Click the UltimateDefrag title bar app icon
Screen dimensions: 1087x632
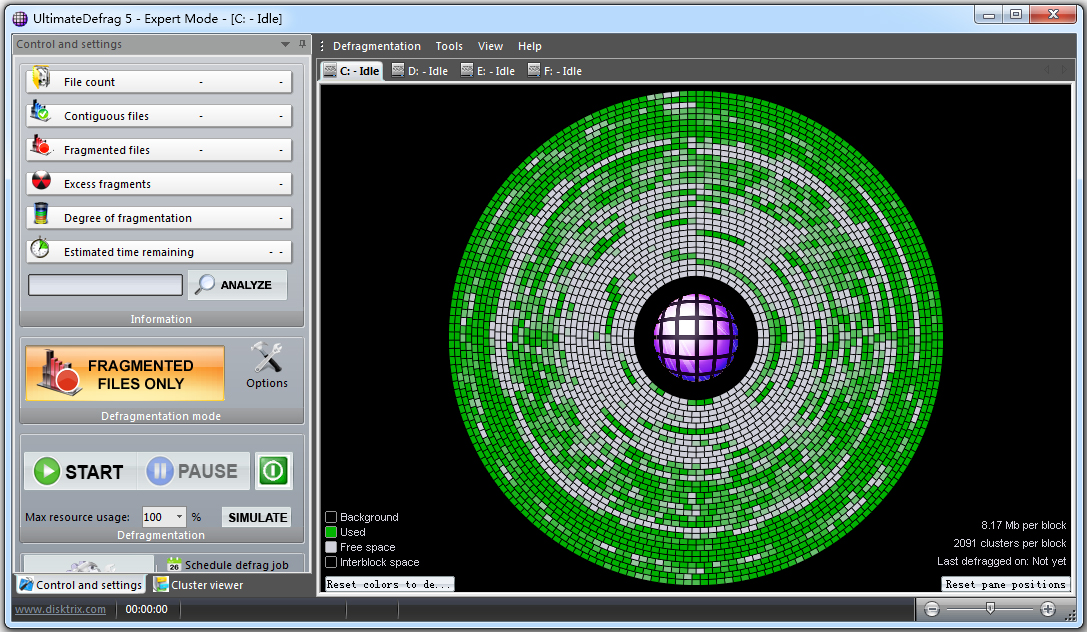pyautogui.click(x=20, y=19)
